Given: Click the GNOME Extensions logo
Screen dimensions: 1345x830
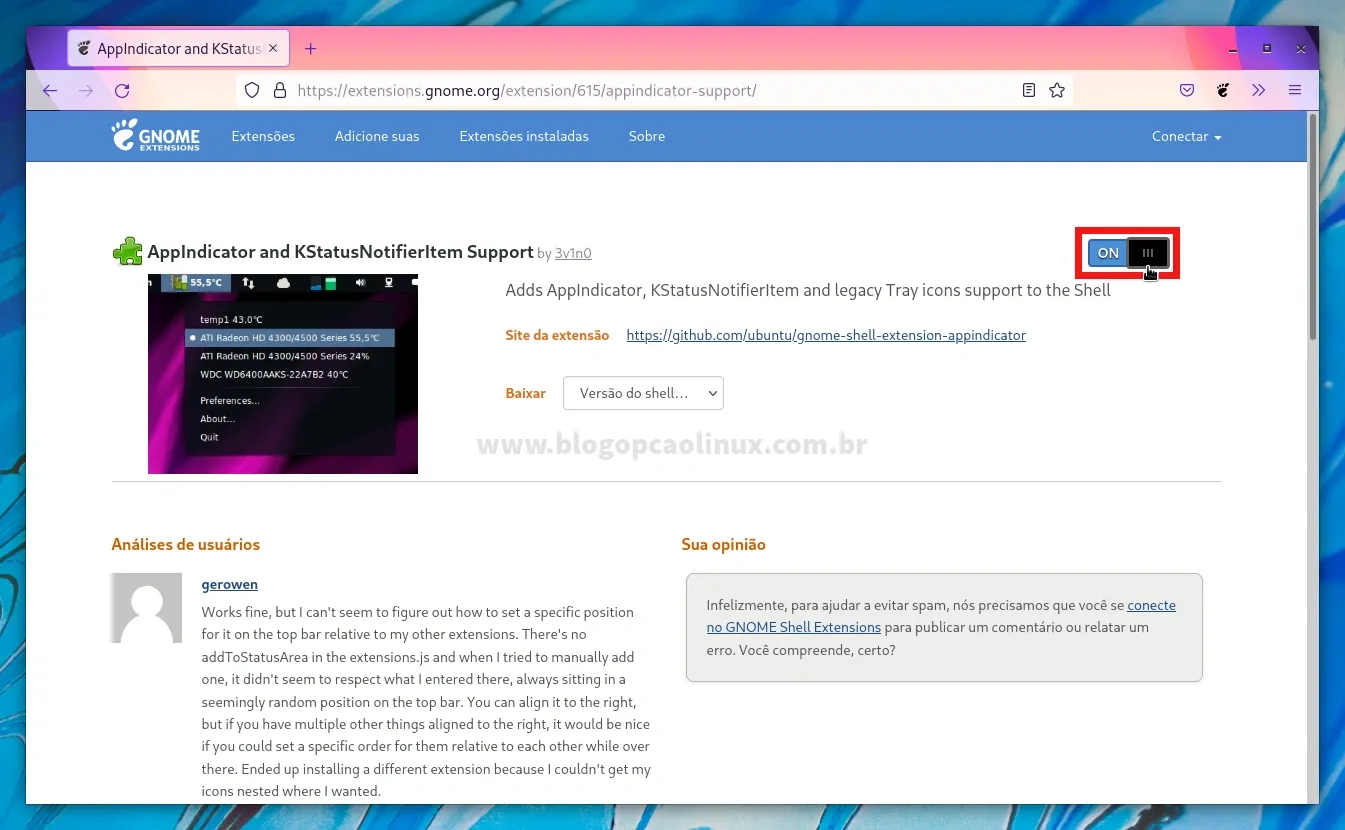Looking at the screenshot, I should pyautogui.click(x=155, y=135).
